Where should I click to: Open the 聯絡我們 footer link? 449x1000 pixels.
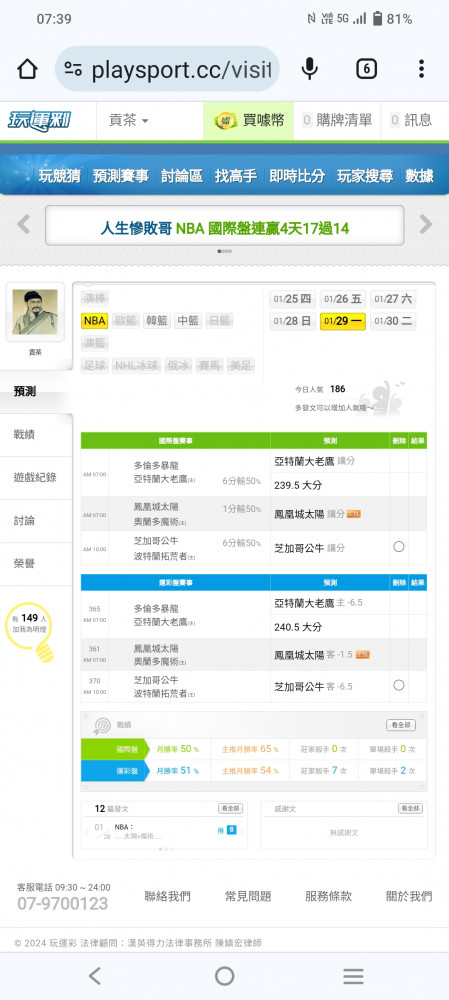pos(168,896)
